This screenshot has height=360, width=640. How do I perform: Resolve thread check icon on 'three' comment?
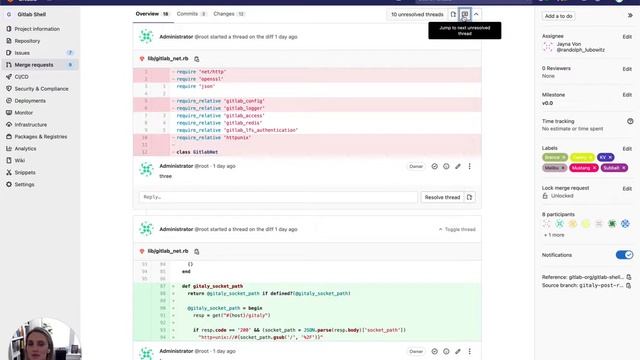point(435,166)
